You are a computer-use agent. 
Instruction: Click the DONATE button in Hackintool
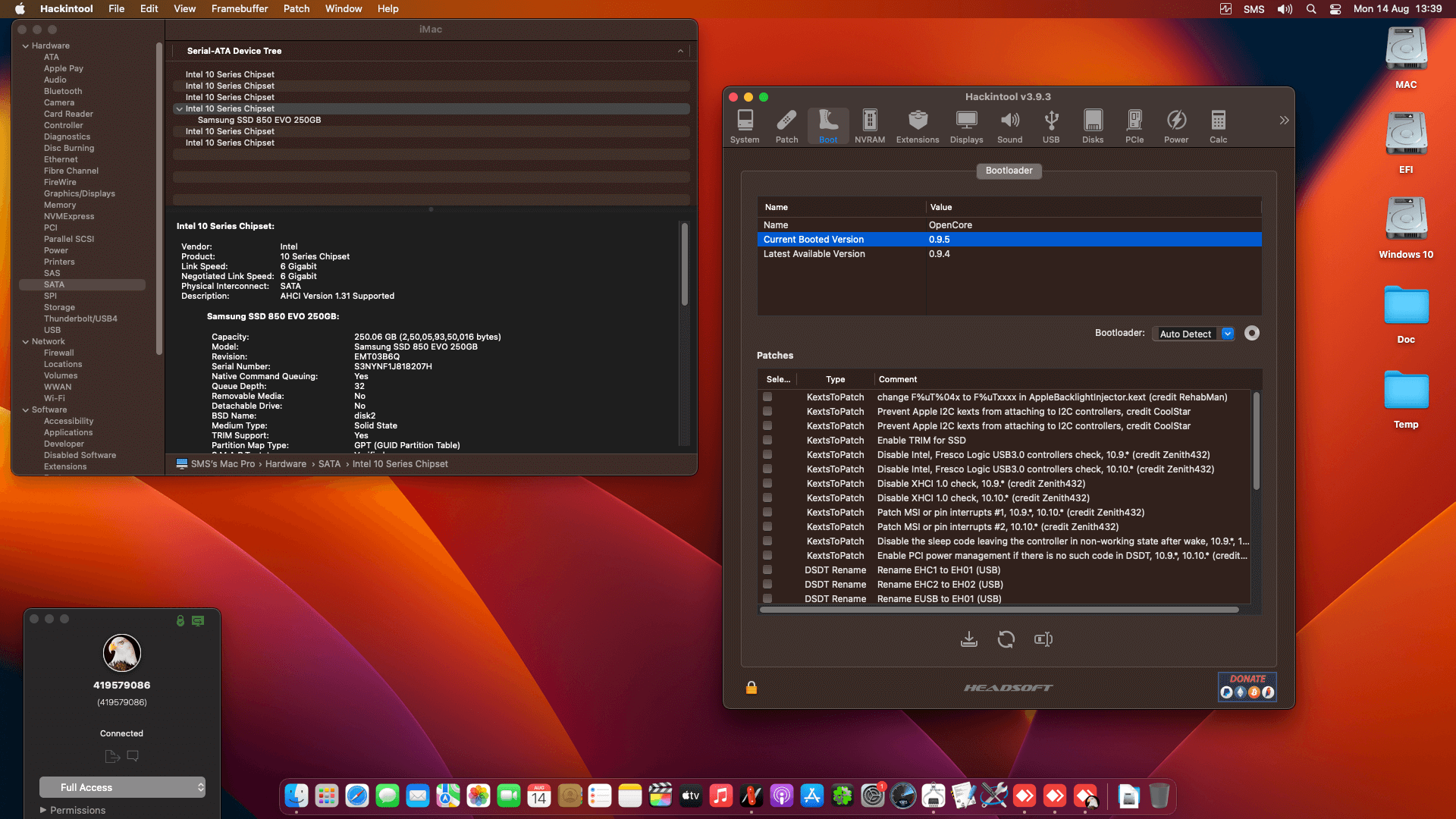[x=1247, y=686]
